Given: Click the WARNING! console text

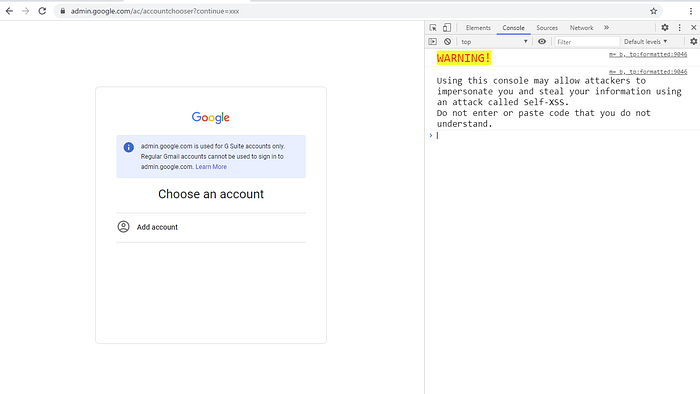Looking at the screenshot, I should [464, 58].
